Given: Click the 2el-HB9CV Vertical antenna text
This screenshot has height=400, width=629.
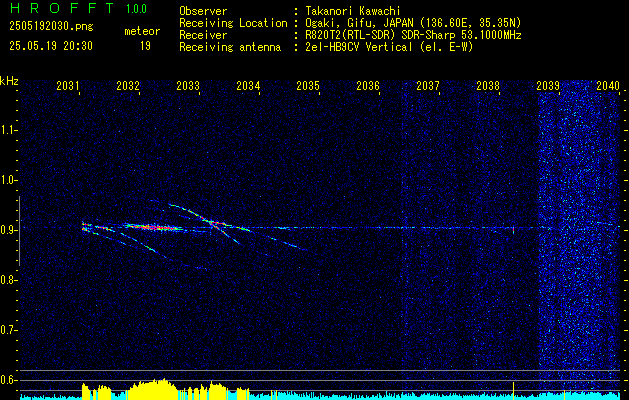Looking at the screenshot, I should point(389,47).
